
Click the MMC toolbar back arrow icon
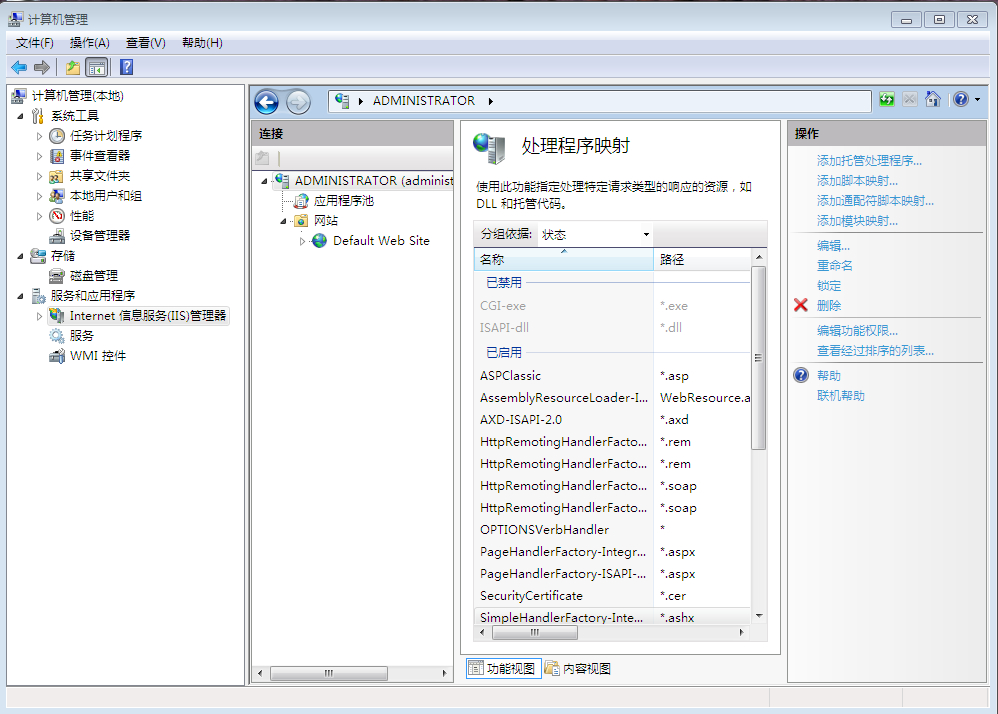tap(19, 67)
